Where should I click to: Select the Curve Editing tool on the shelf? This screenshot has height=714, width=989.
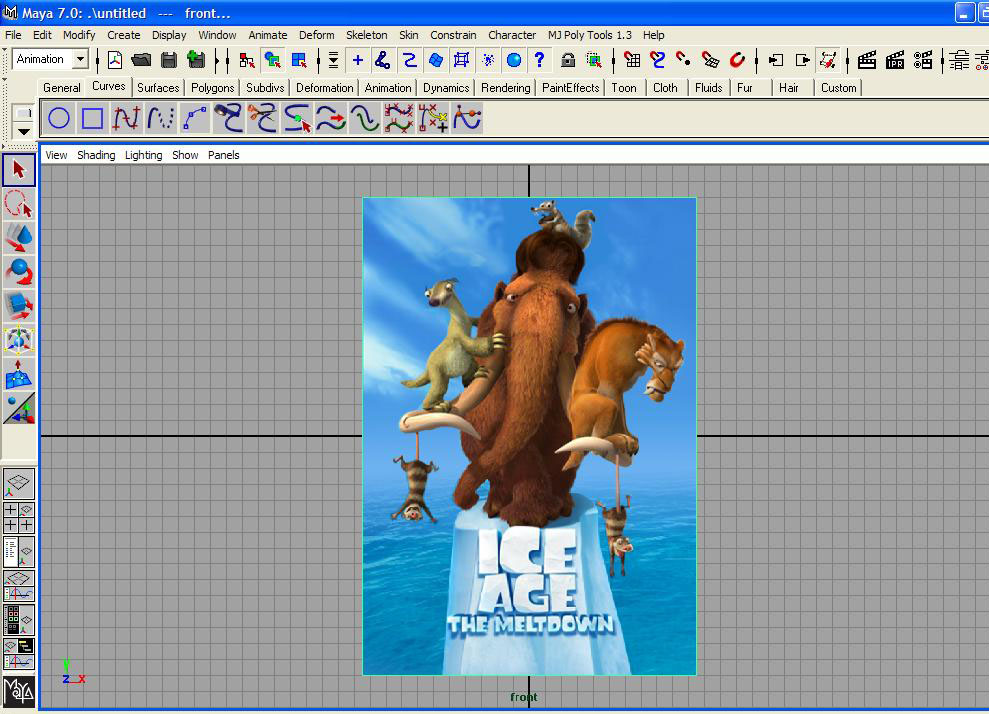[467, 118]
